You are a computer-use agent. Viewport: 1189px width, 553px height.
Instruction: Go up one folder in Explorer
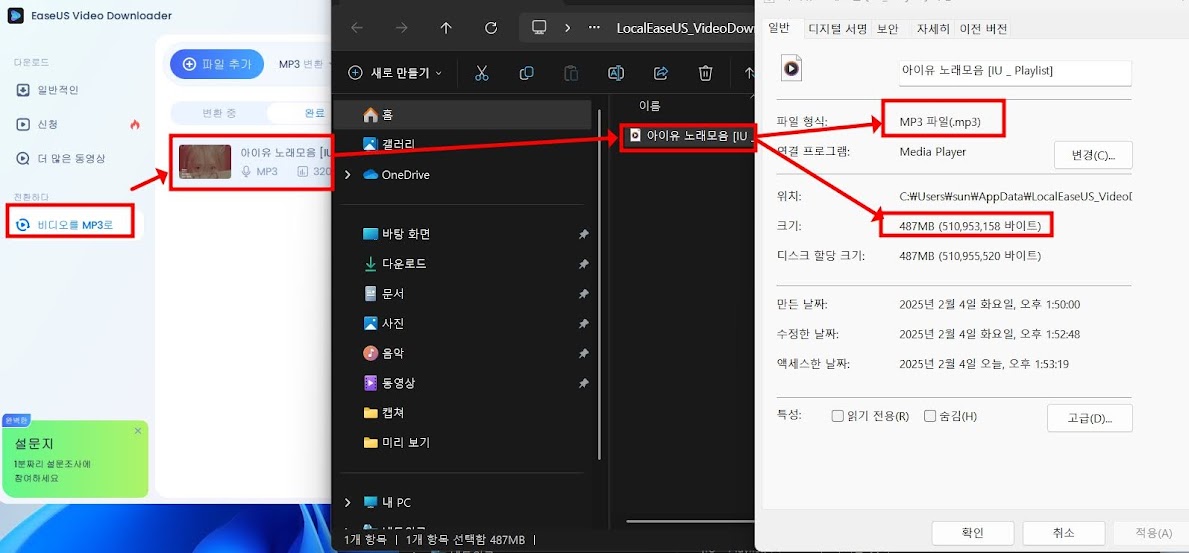point(446,27)
